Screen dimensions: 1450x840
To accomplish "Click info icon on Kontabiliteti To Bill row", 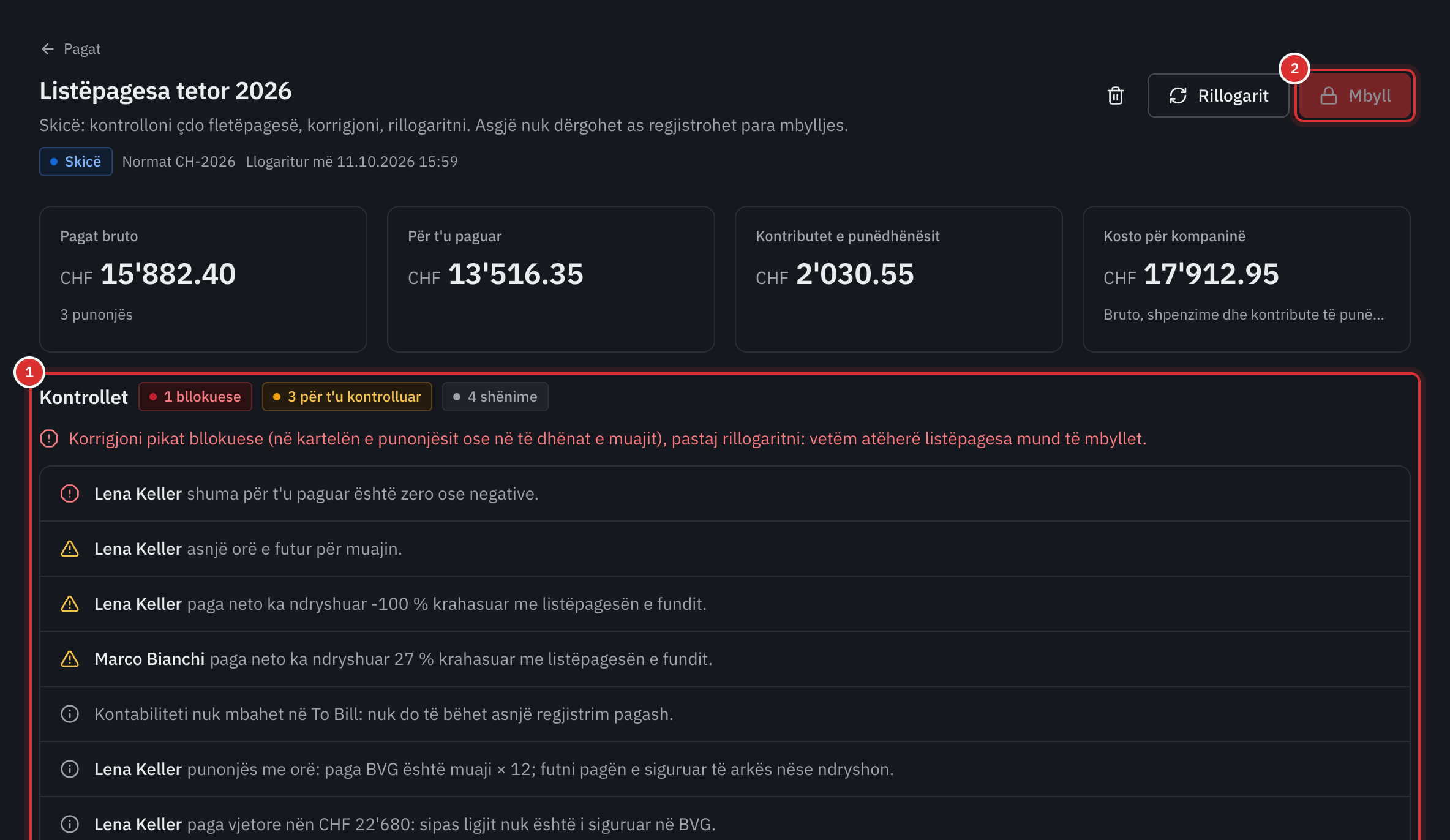I will coord(70,714).
